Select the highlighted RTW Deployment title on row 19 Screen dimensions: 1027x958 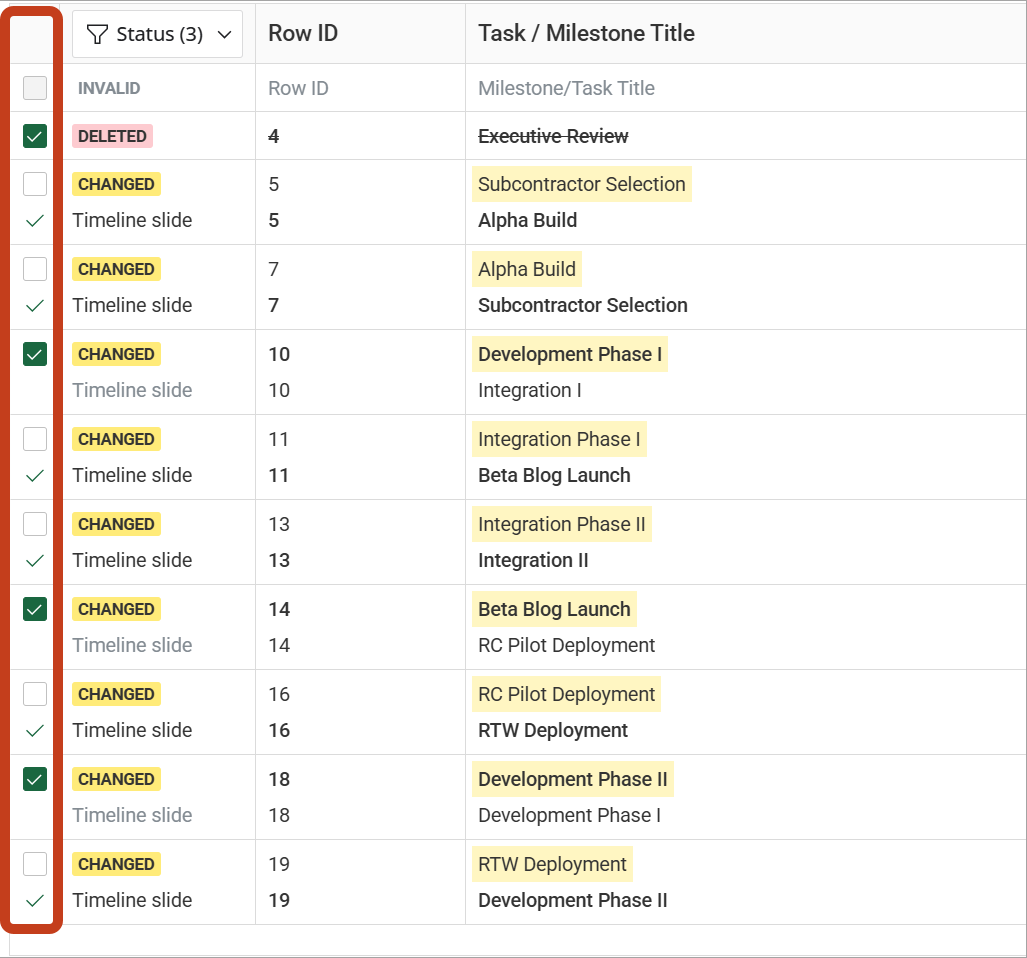pyautogui.click(x=552, y=863)
